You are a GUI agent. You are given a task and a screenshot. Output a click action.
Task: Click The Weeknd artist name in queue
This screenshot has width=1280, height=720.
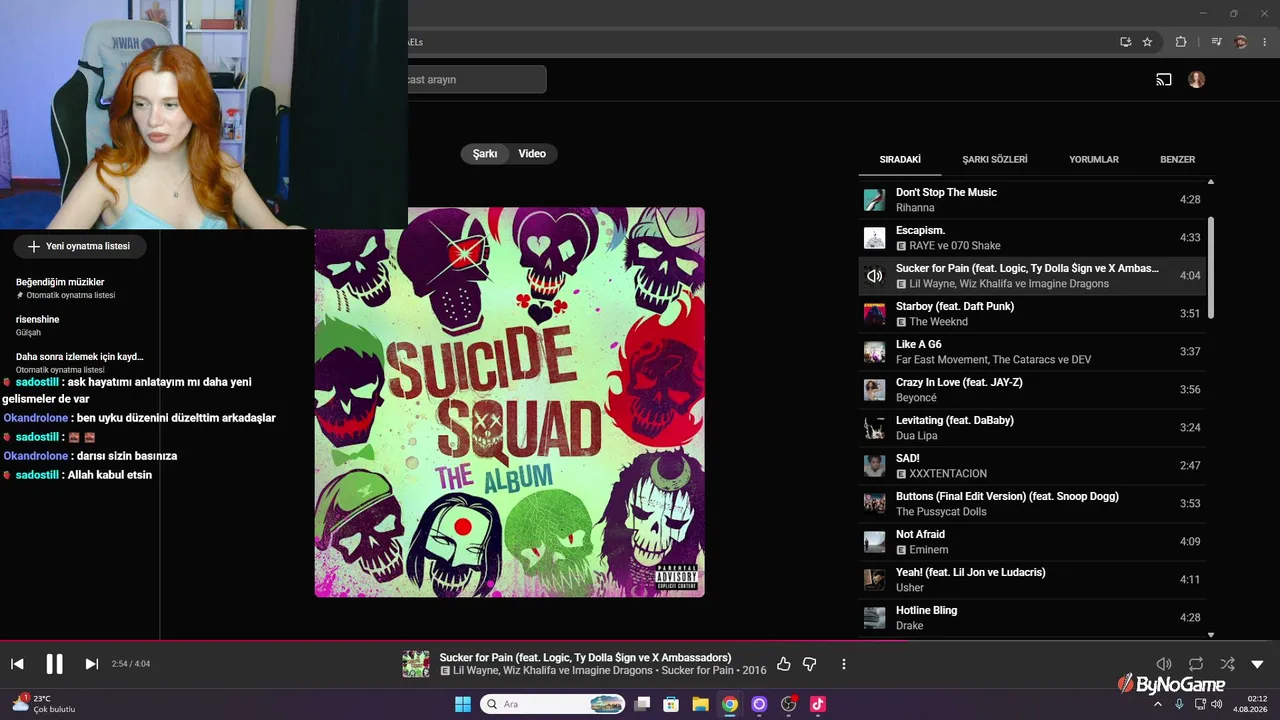(939, 322)
